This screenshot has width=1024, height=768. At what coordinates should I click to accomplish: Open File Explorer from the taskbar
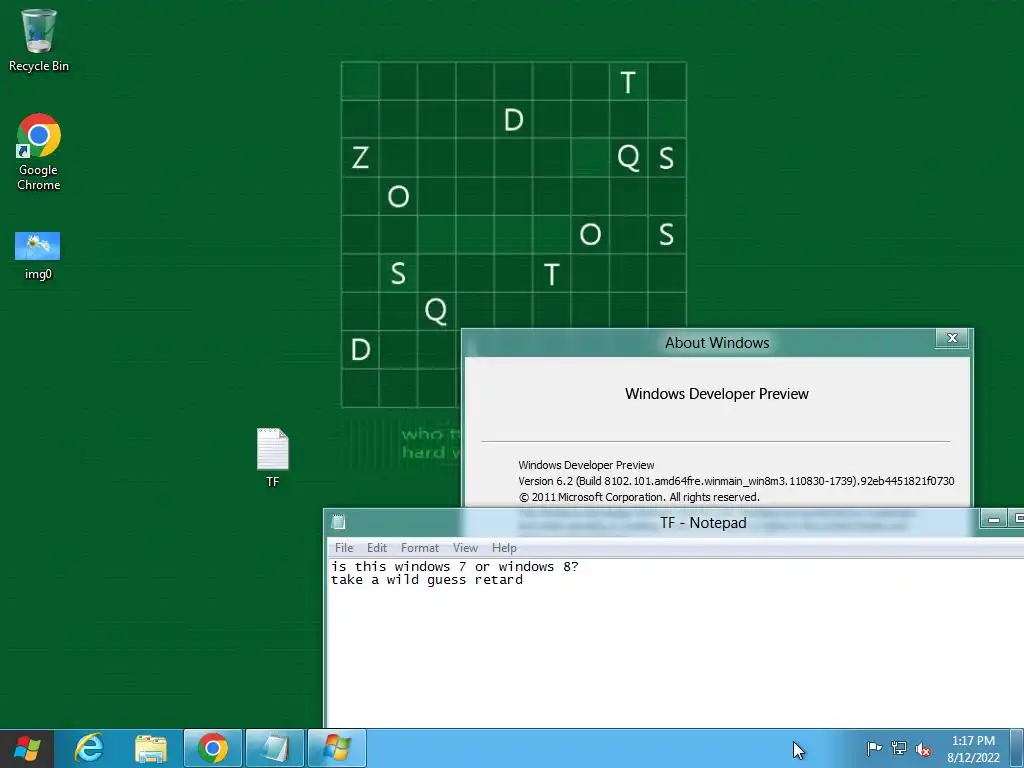click(x=151, y=748)
